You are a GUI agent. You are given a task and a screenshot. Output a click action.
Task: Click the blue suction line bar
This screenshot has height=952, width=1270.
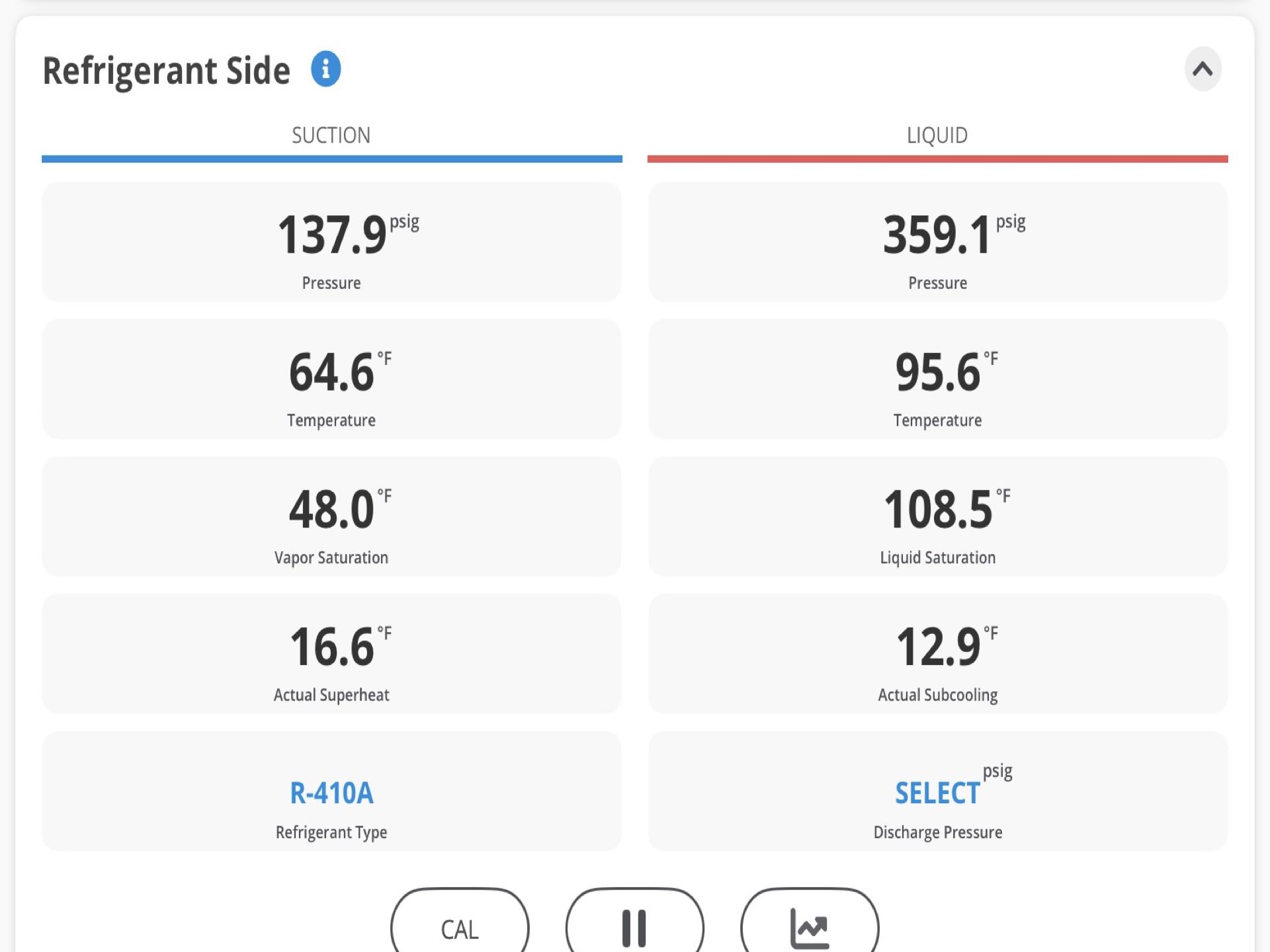[x=331, y=159]
